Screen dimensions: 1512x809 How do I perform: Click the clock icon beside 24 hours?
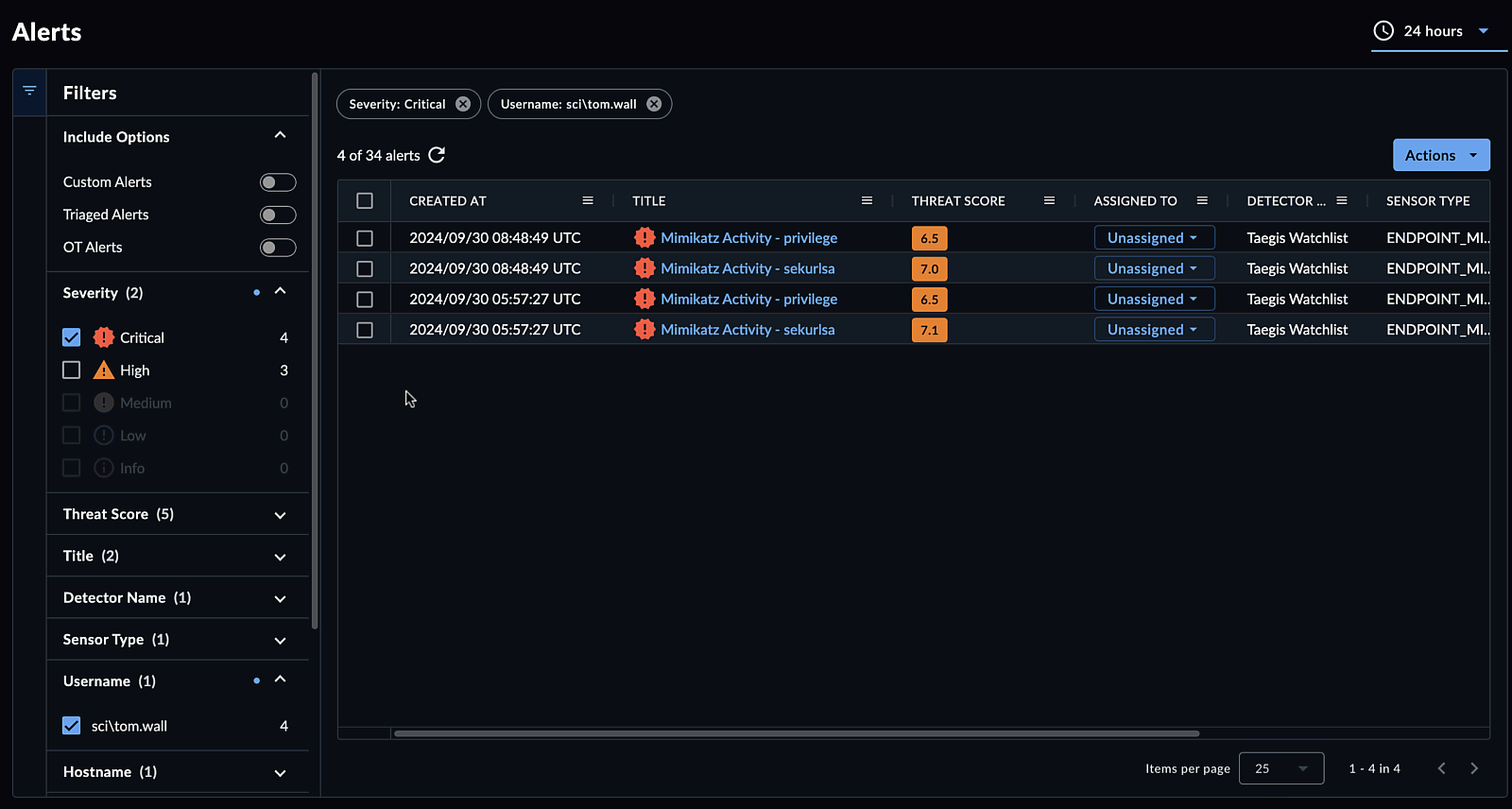pyautogui.click(x=1383, y=30)
